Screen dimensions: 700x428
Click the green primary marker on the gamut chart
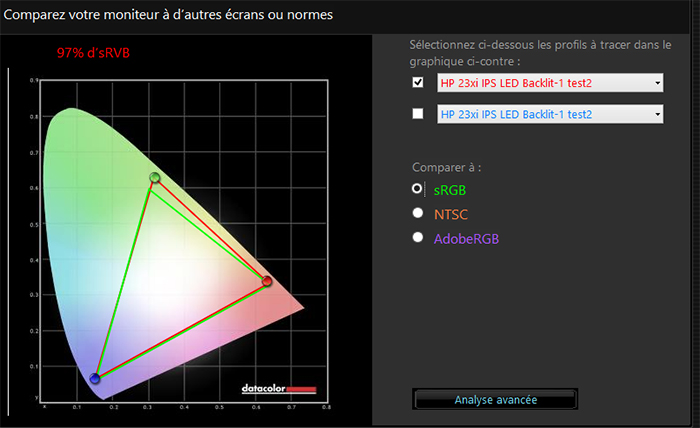[154, 178]
